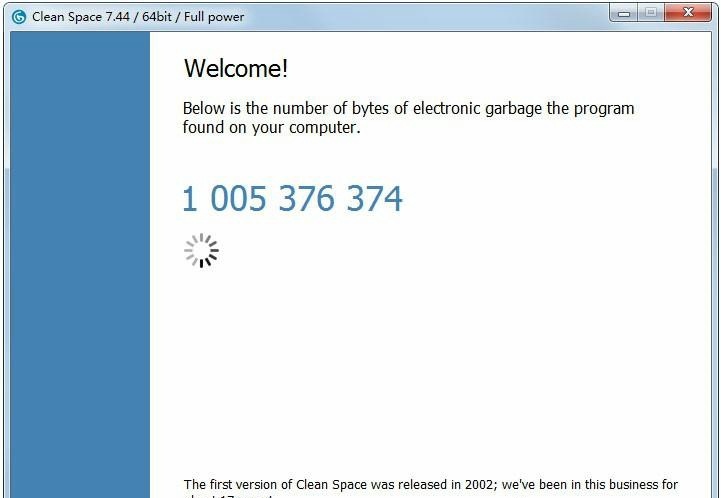Click the 1 005 376 374 bytes number
721x498 pixels.
click(x=292, y=199)
